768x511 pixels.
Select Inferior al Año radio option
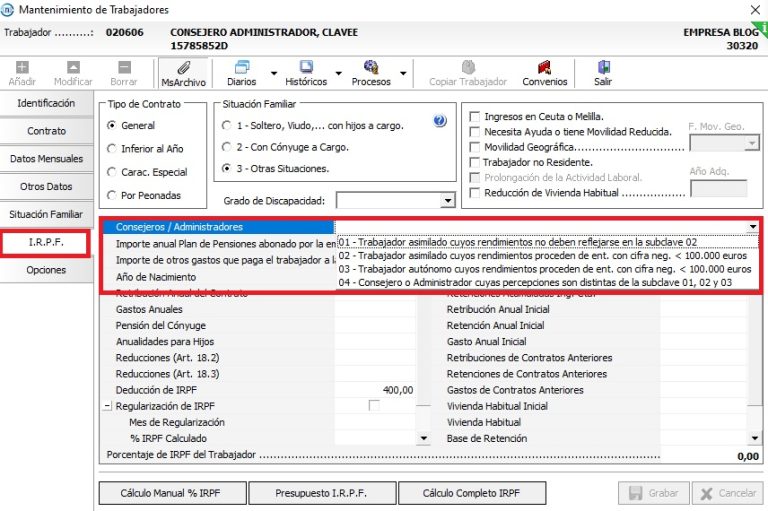point(112,148)
